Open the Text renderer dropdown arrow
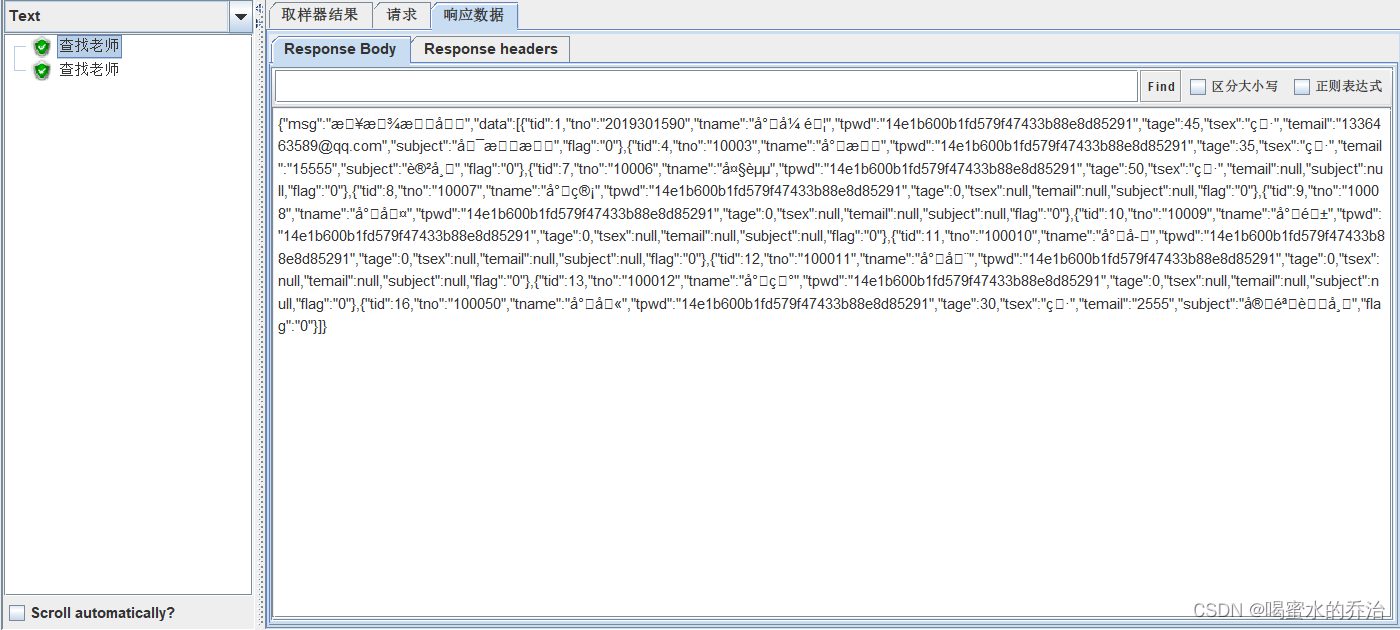1400x630 pixels. click(x=241, y=16)
